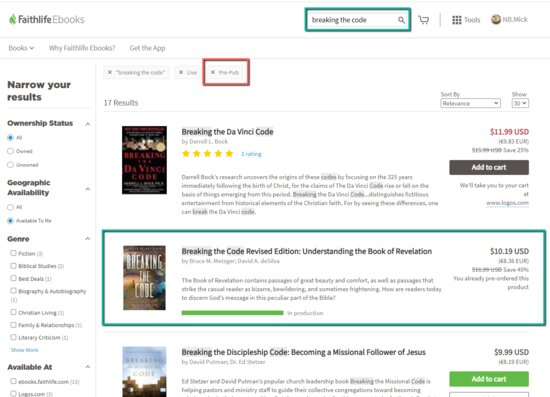This screenshot has width=550, height=397.
Task: Open the Sort By Relevance dropdown
Action: (x=470, y=103)
